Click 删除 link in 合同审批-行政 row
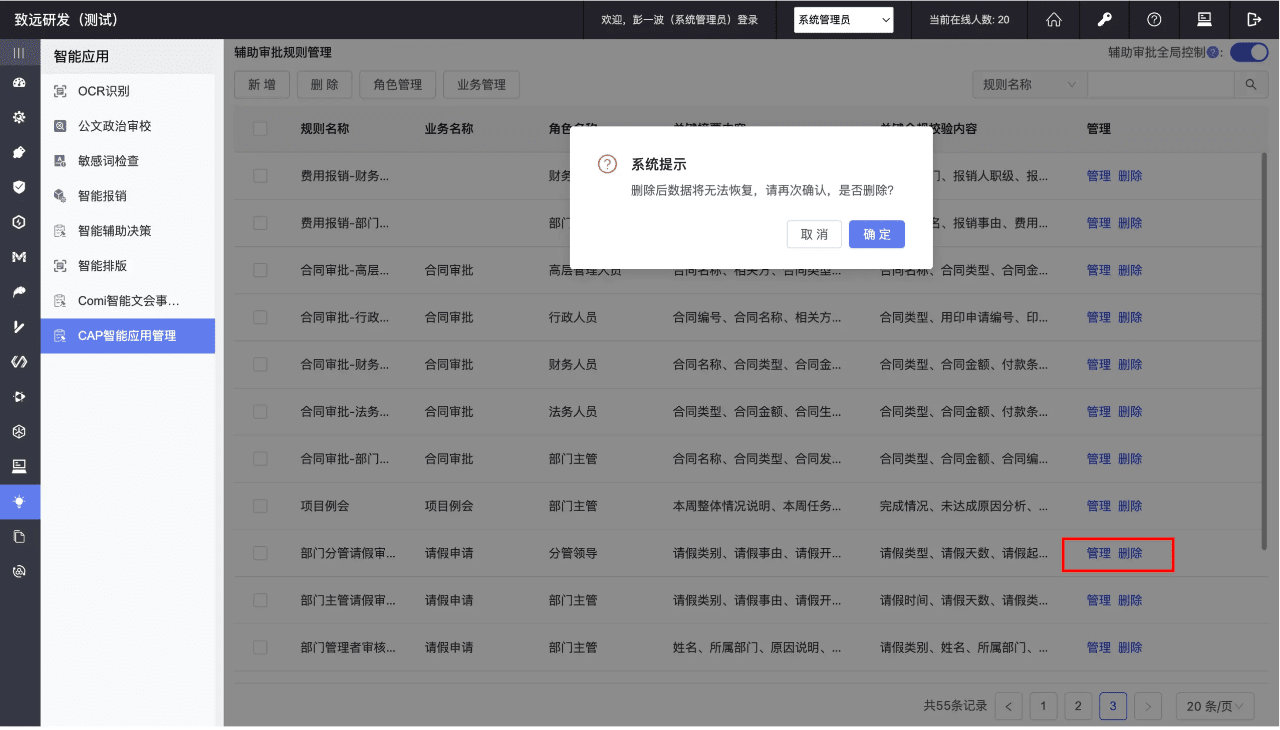Screen dimensions: 1280x730 tap(1130, 317)
